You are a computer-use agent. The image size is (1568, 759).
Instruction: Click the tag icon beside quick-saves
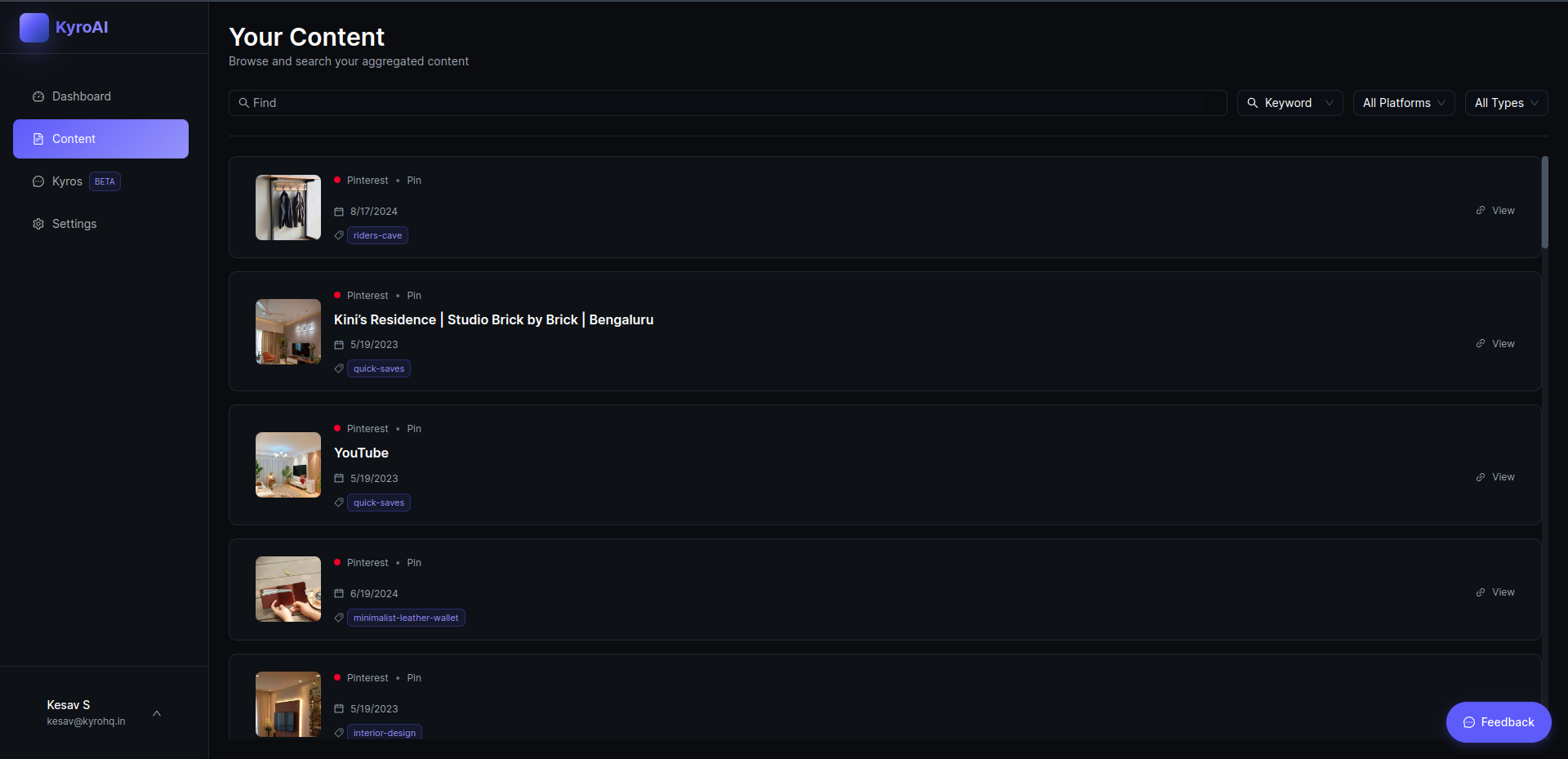338,368
